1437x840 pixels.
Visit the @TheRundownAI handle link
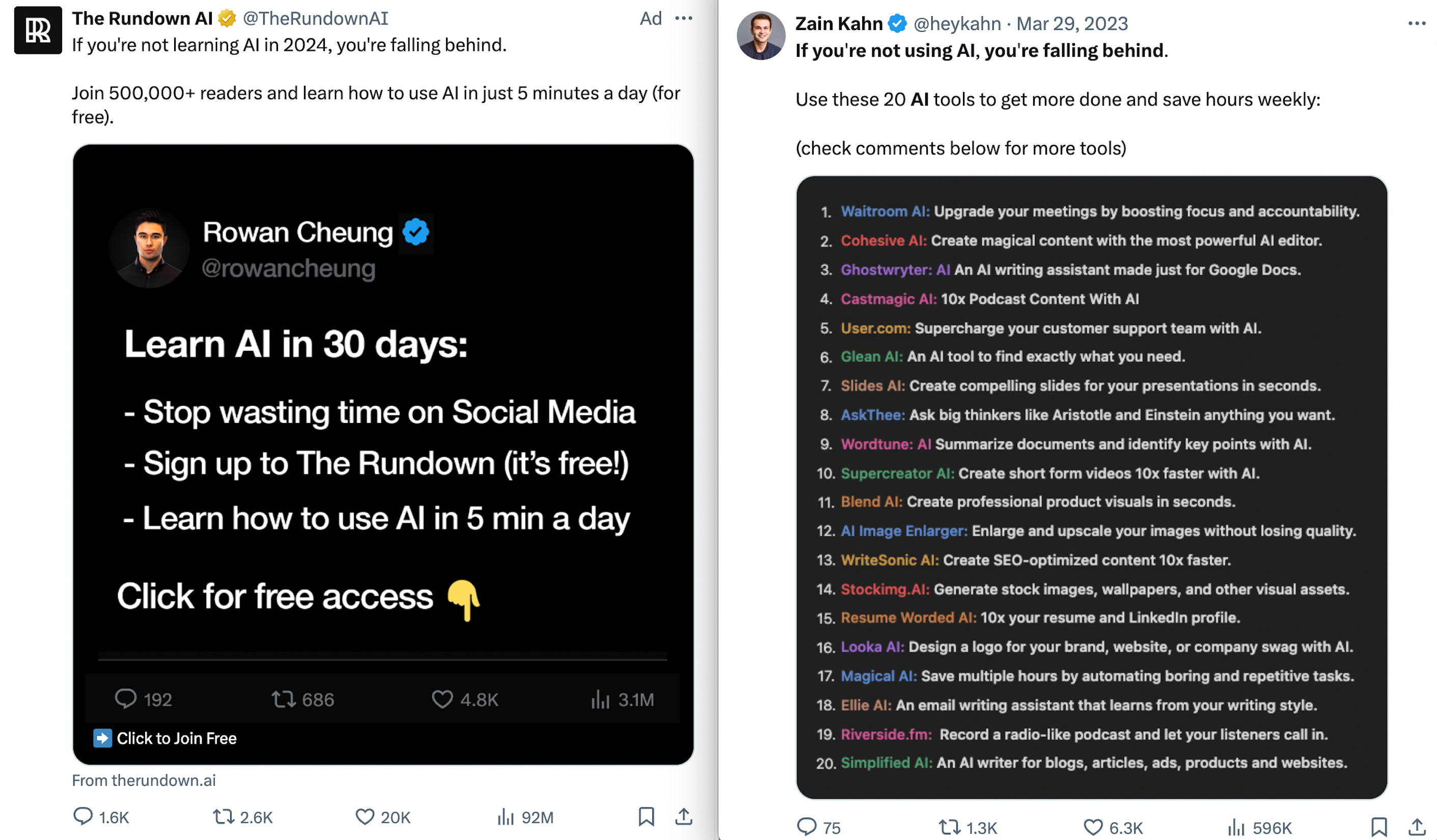pyautogui.click(x=315, y=19)
